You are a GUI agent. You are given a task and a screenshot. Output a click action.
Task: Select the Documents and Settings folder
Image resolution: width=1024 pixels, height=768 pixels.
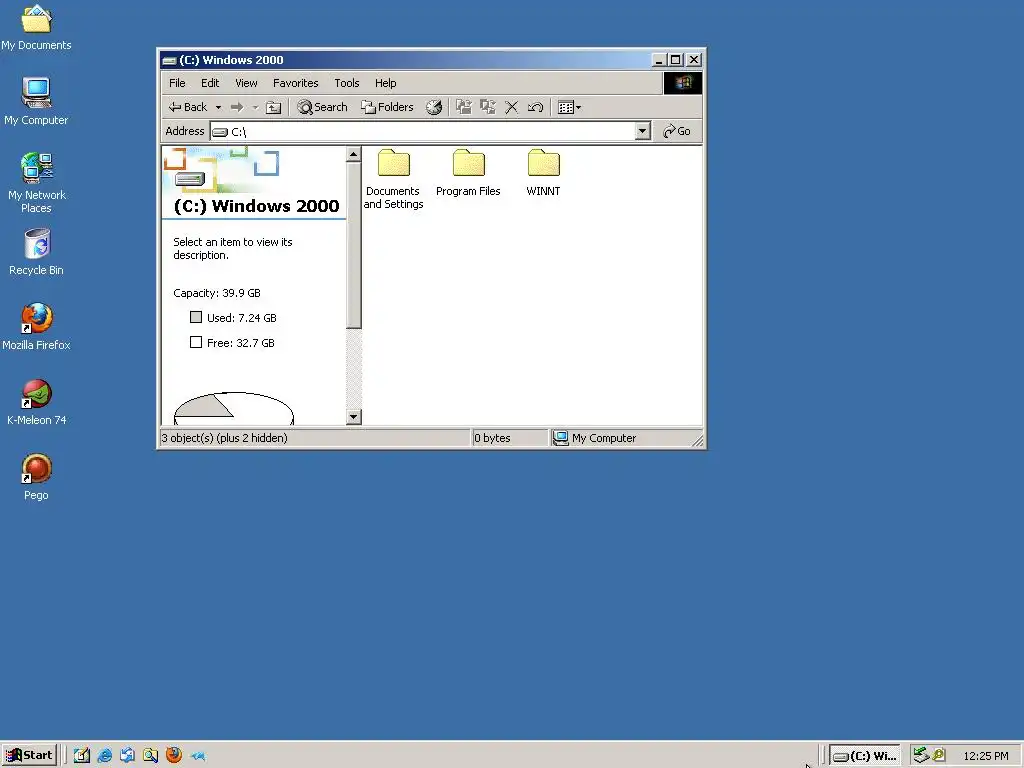pyautogui.click(x=393, y=180)
